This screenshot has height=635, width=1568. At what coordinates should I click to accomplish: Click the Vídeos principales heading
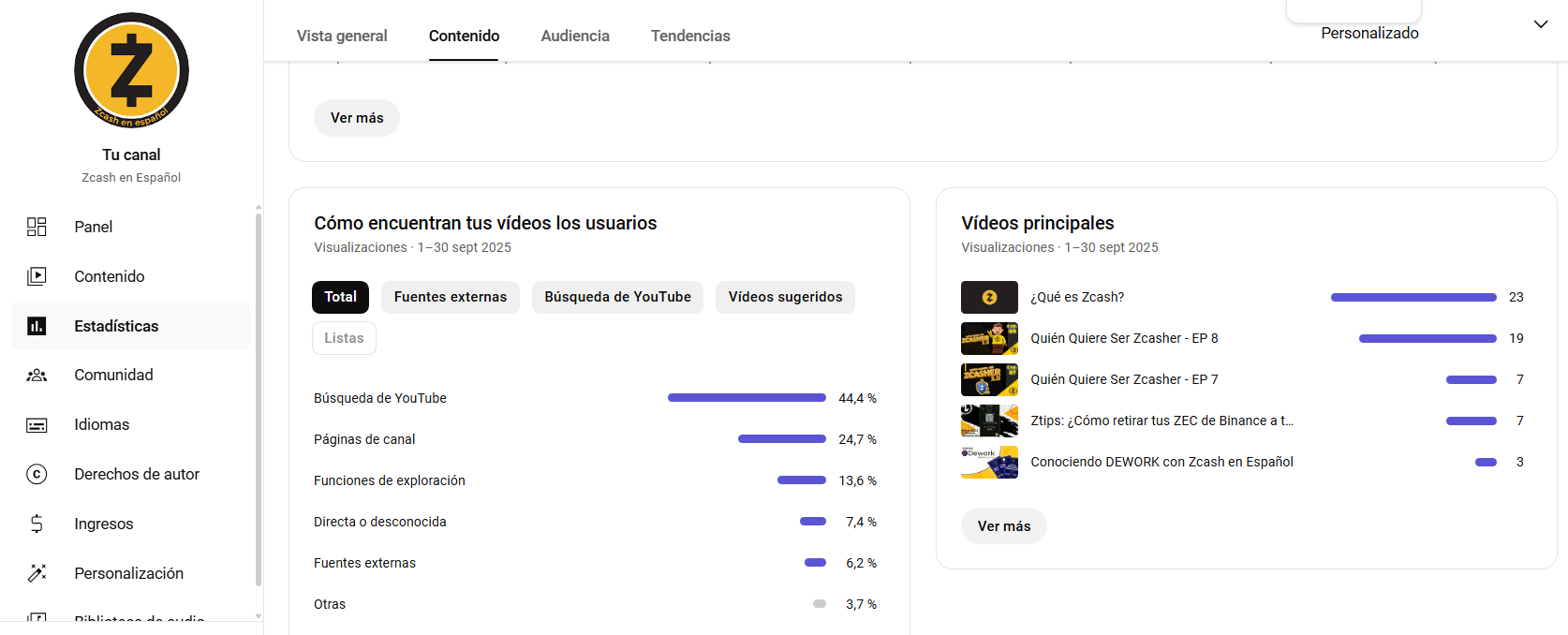point(1038,223)
